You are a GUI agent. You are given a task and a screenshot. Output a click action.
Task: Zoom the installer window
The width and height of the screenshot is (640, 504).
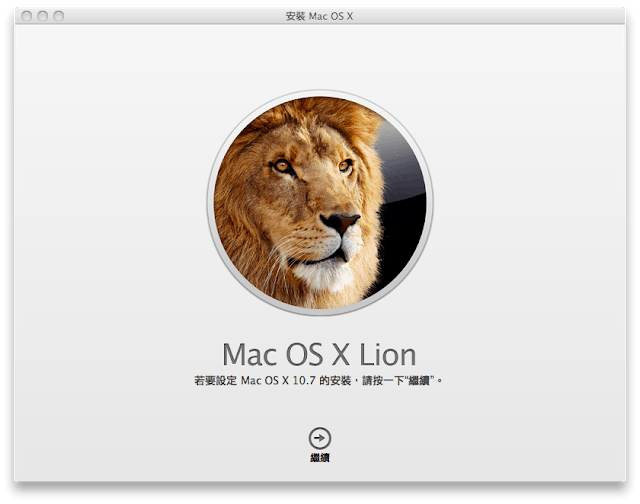pyautogui.click(x=59, y=16)
